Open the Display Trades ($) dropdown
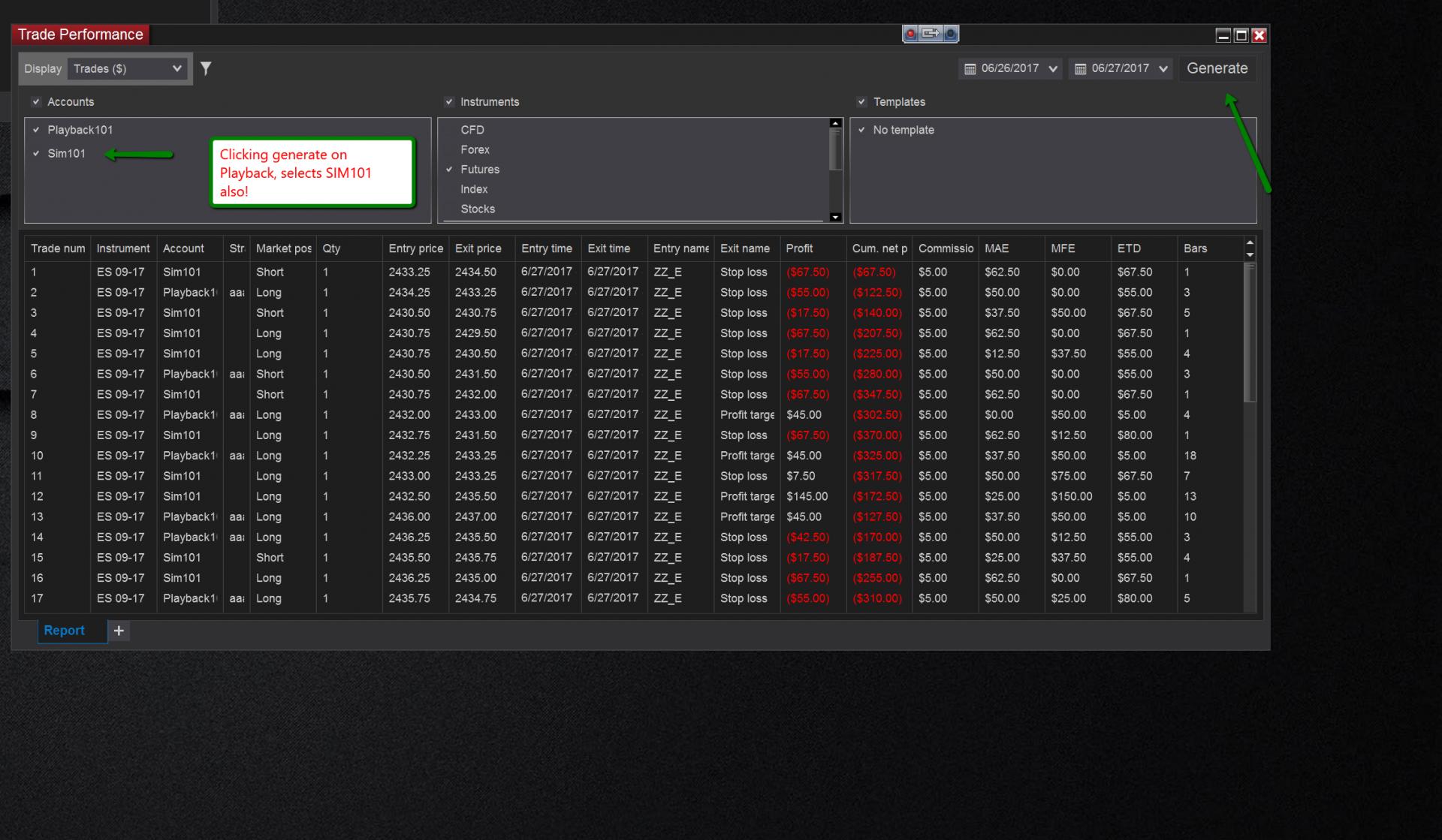 127,68
